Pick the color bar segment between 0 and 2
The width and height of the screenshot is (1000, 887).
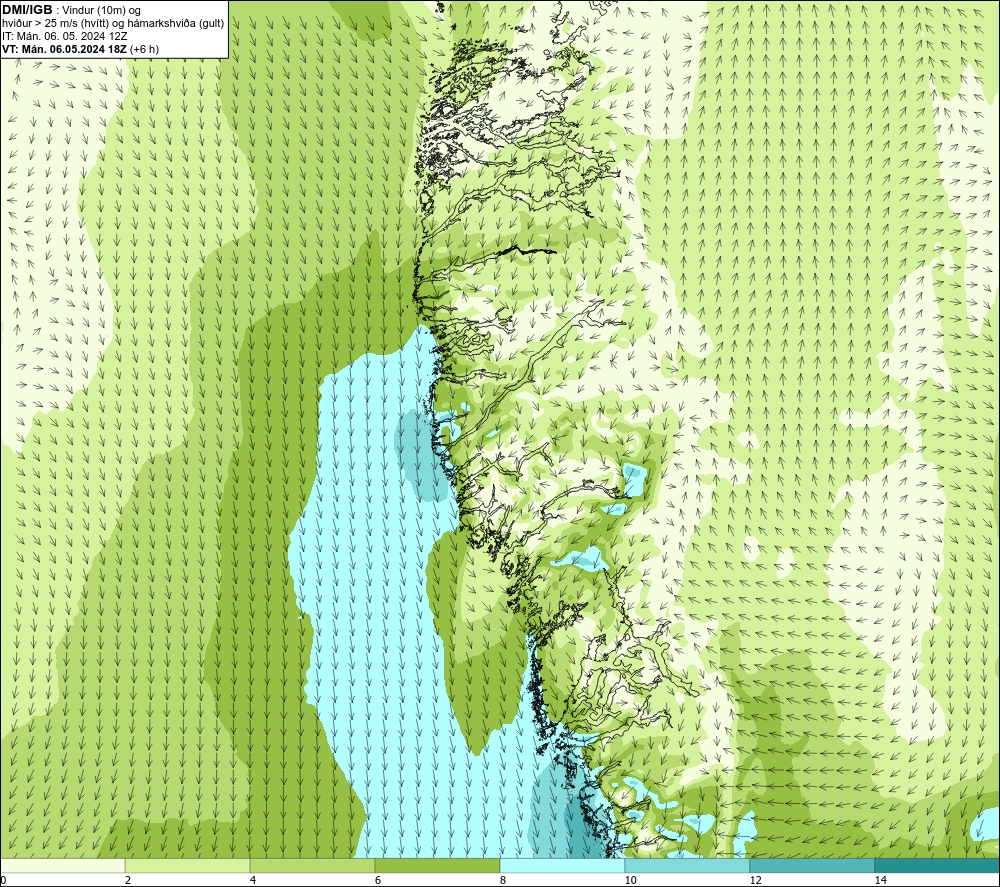coord(62,865)
